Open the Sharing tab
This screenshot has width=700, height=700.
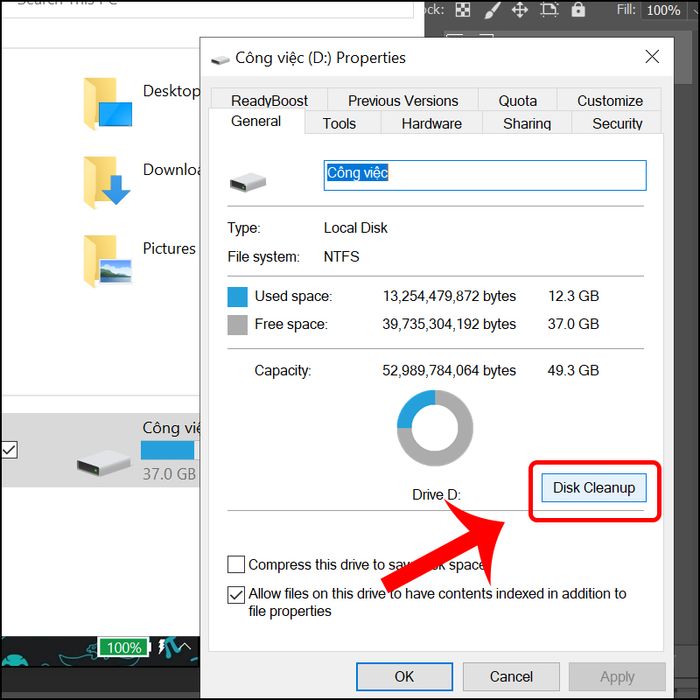(x=527, y=123)
